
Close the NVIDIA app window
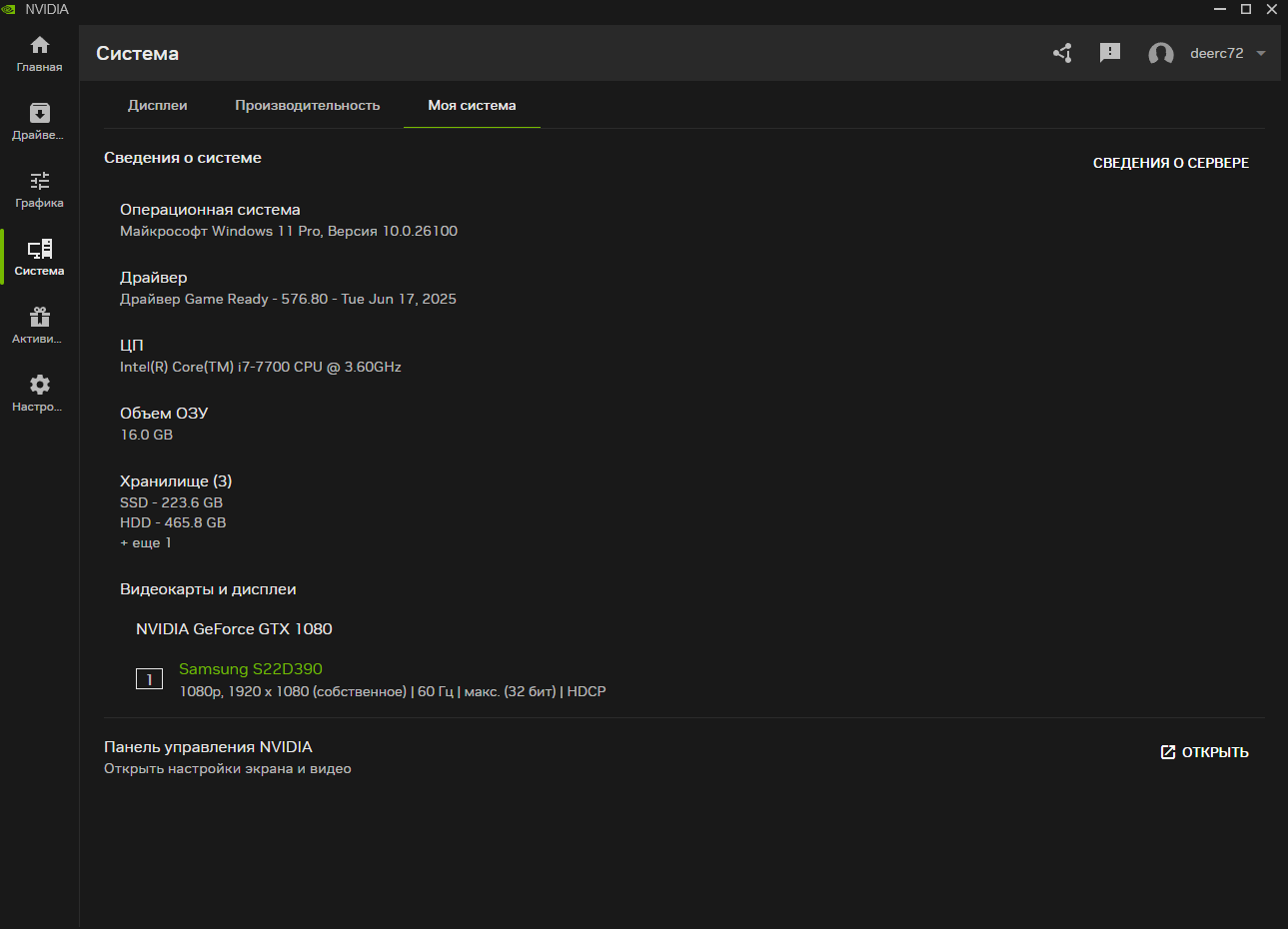click(1272, 9)
